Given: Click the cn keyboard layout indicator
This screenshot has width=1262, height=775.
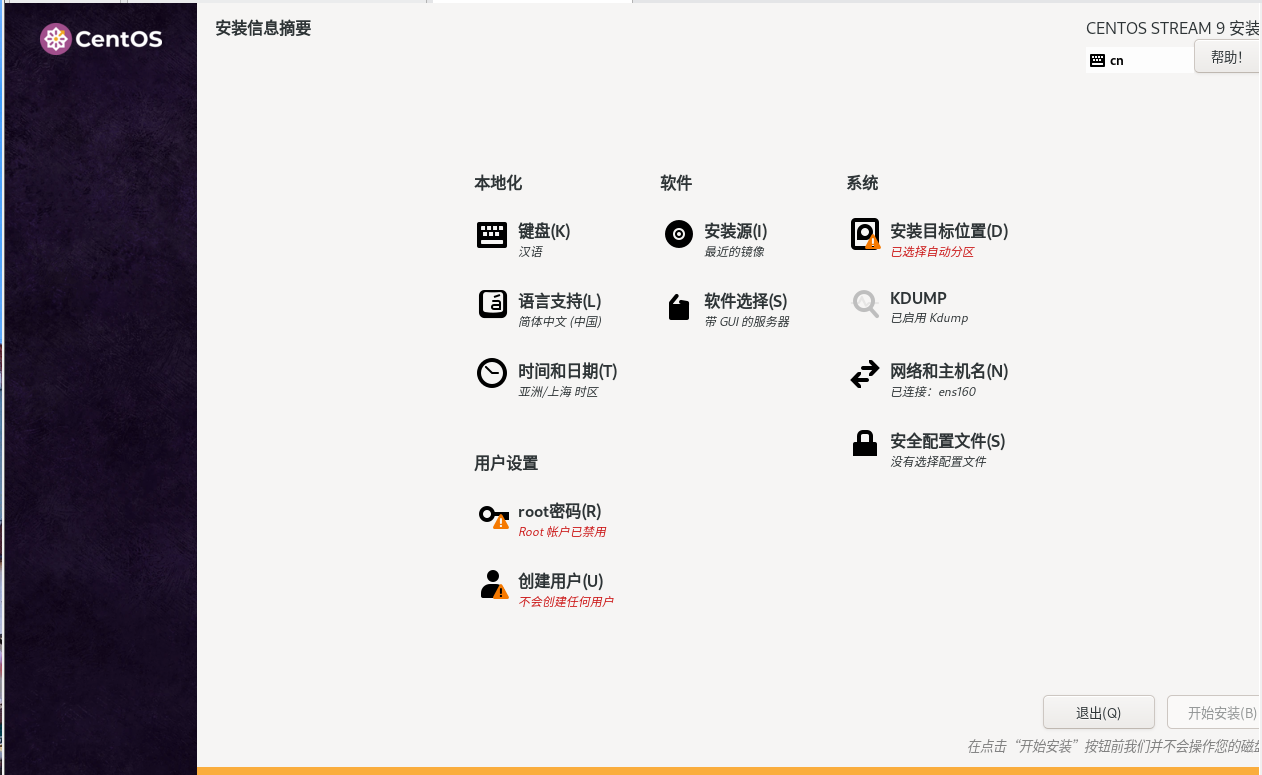Looking at the screenshot, I should point(1140,60).
